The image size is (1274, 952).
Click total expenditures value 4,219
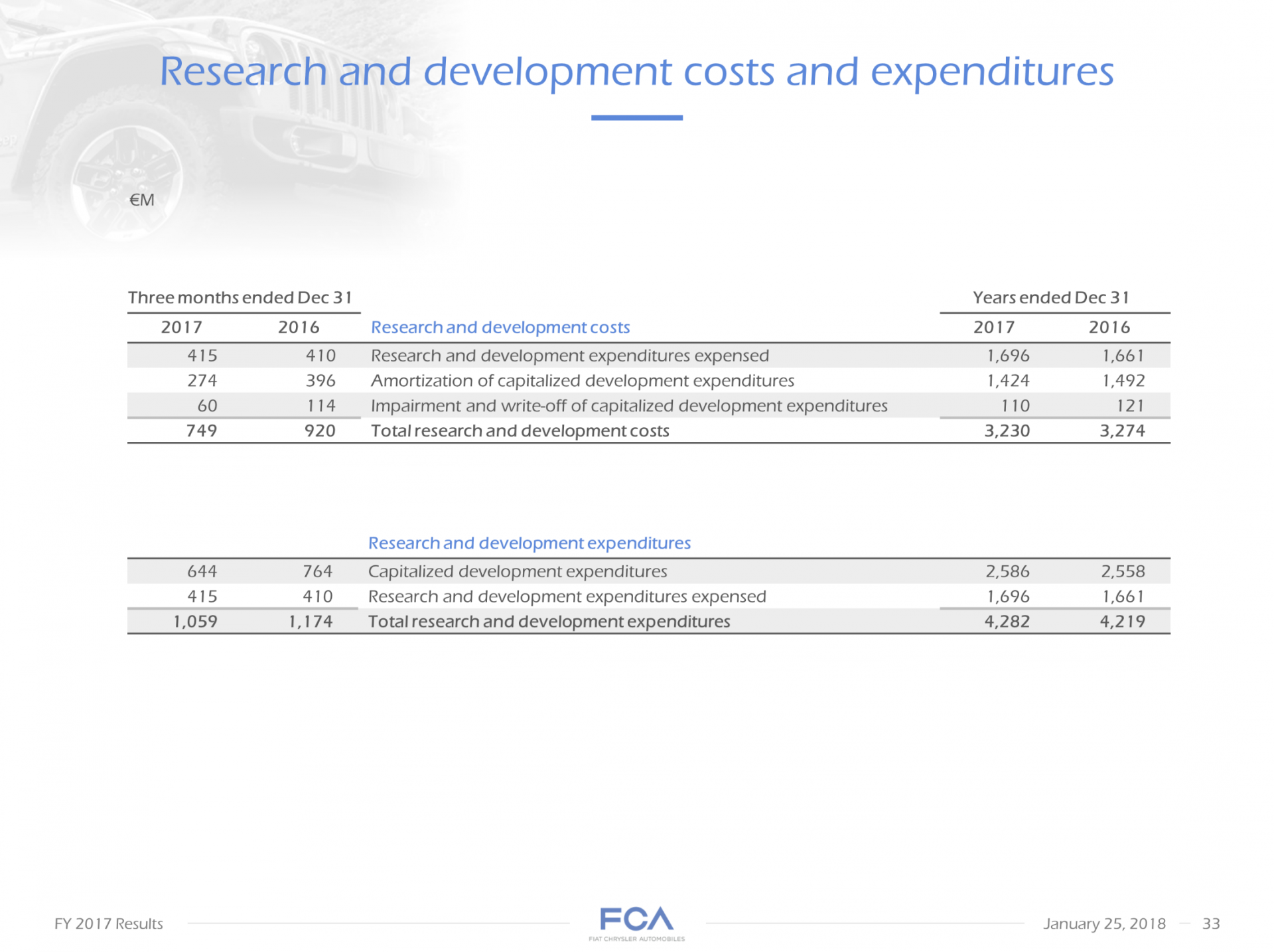point(1123,622)
